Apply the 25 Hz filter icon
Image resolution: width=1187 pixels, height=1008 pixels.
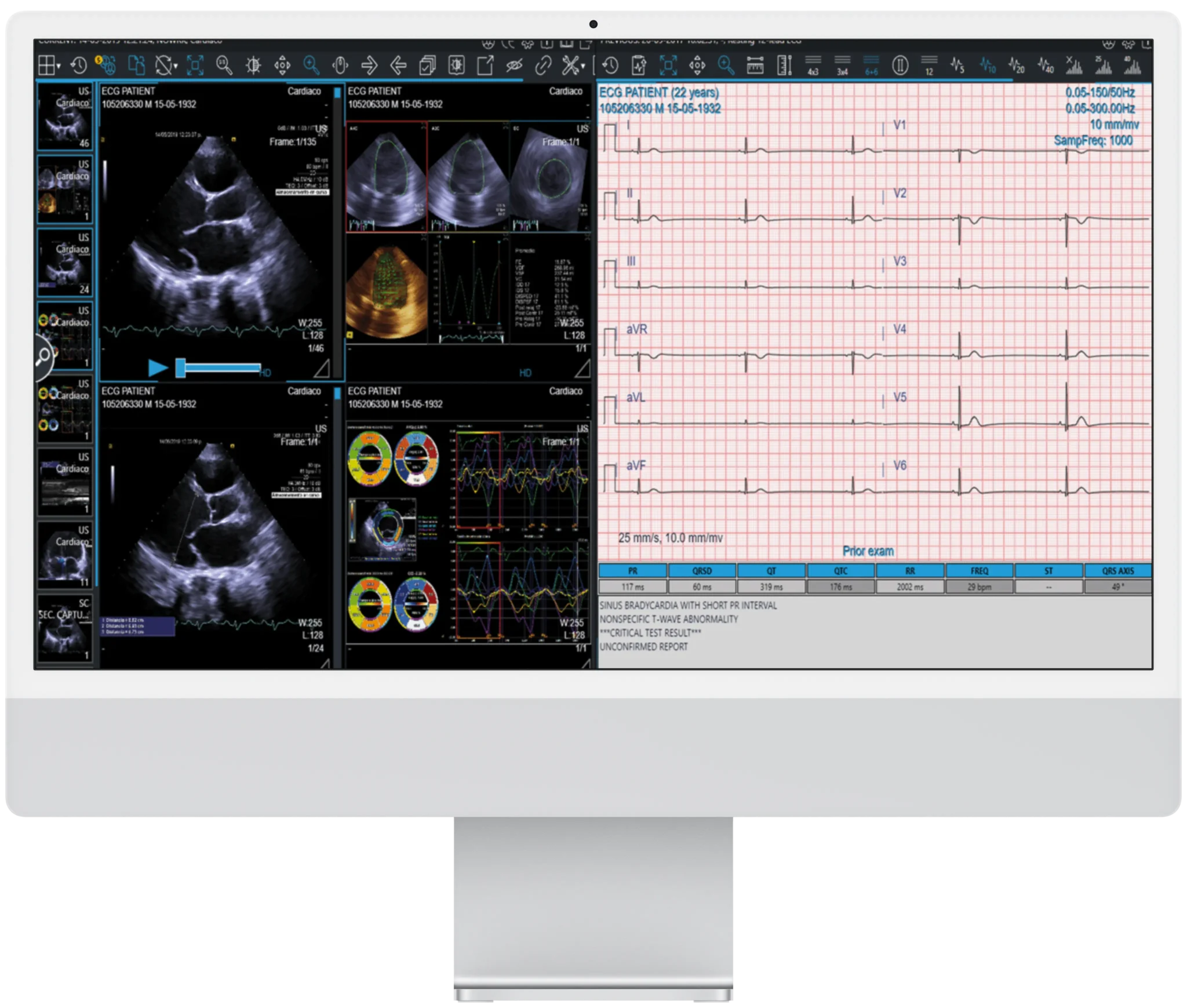[x=1103, y=65]
